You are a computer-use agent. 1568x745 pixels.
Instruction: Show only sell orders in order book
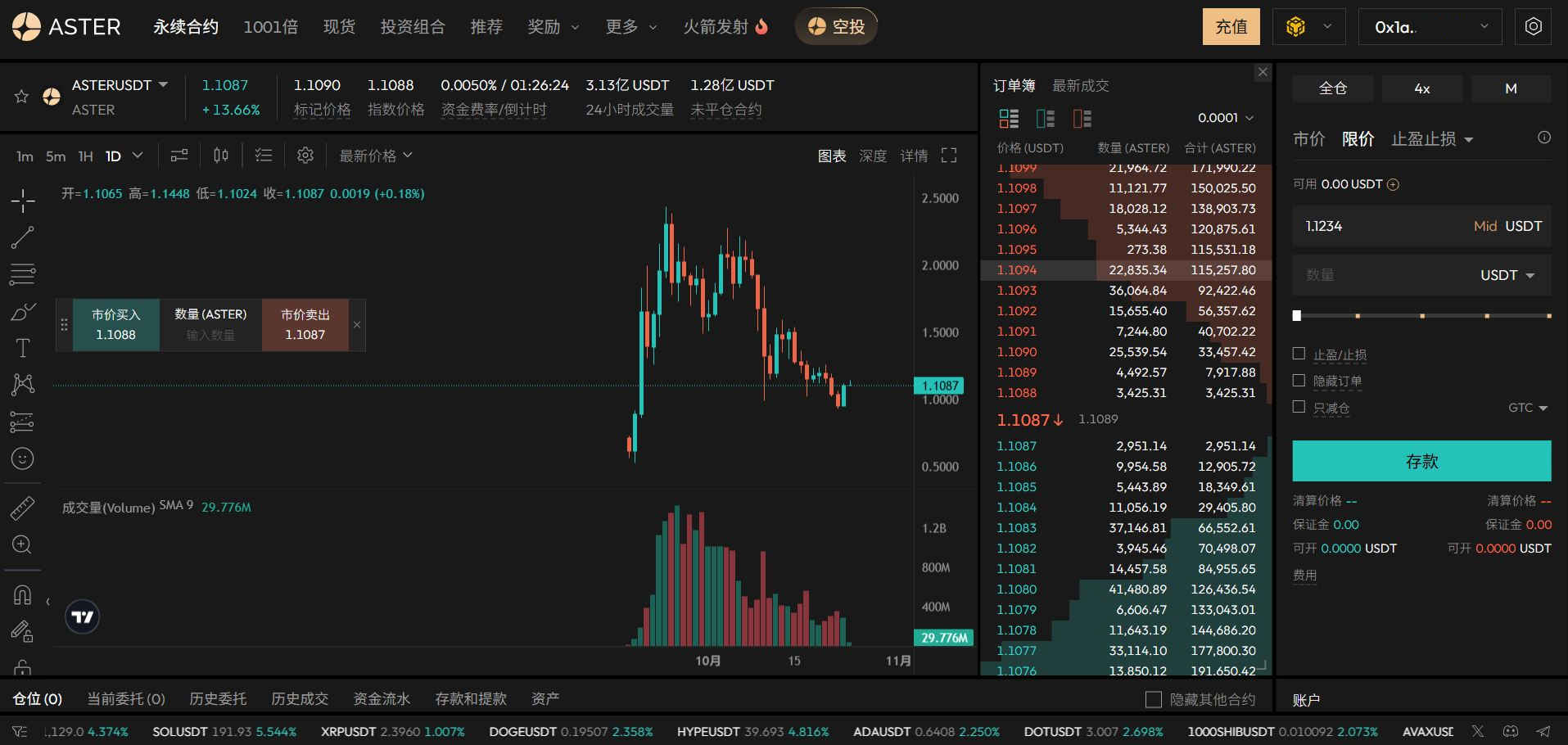point(1082,119)
